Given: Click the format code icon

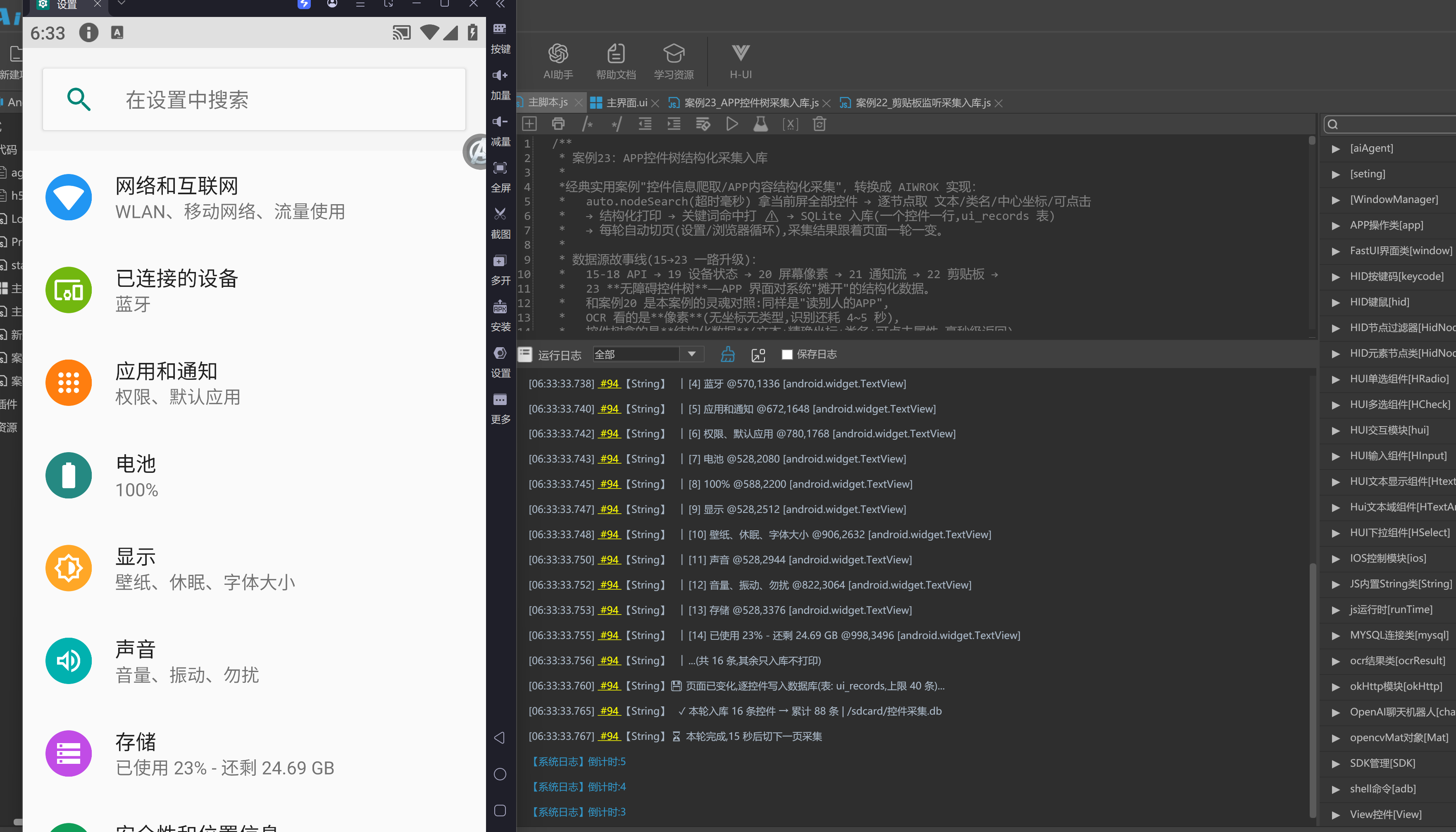Looking at the screenshot, I should coord(703,124).
